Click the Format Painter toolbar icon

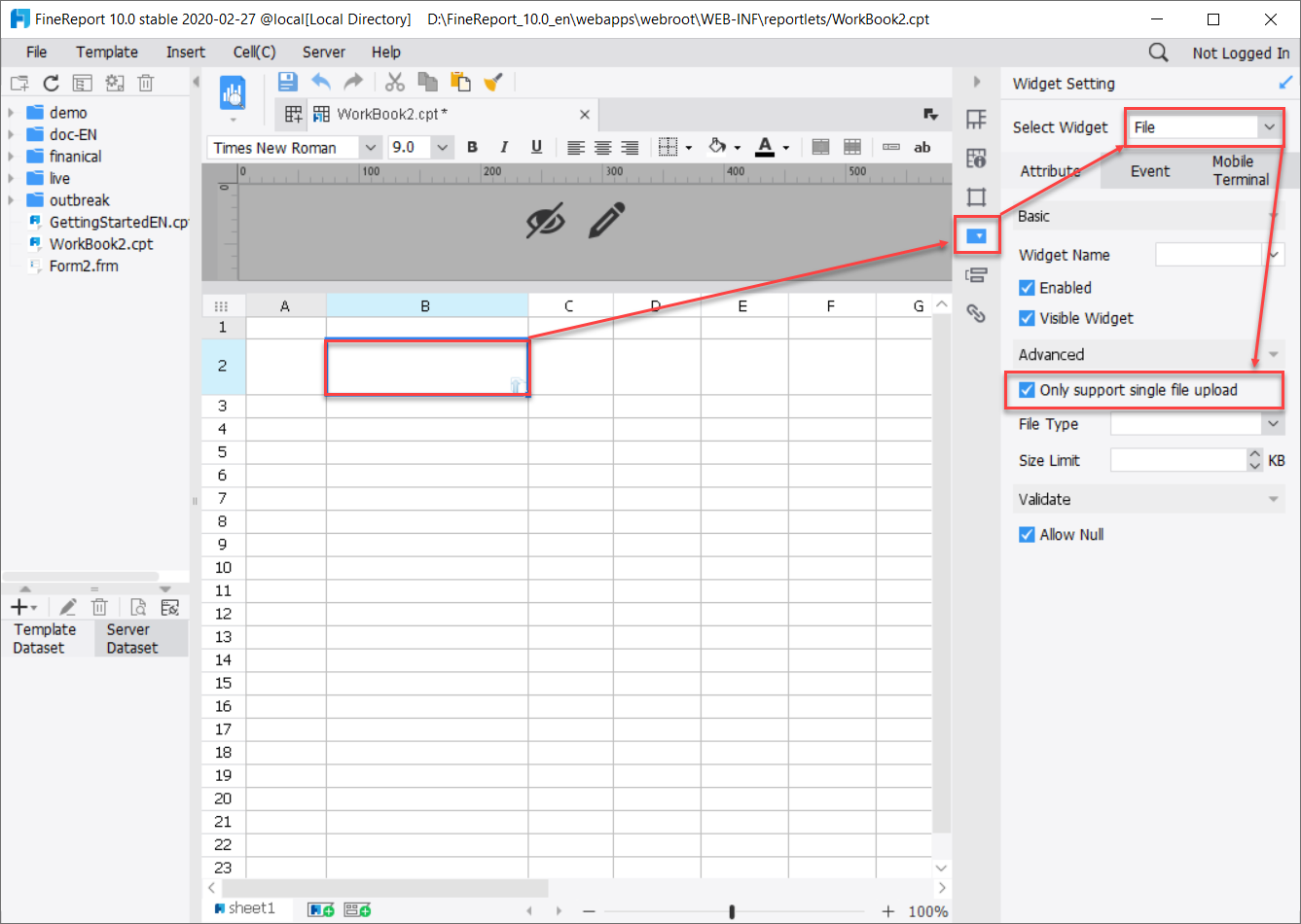(494, 82)
